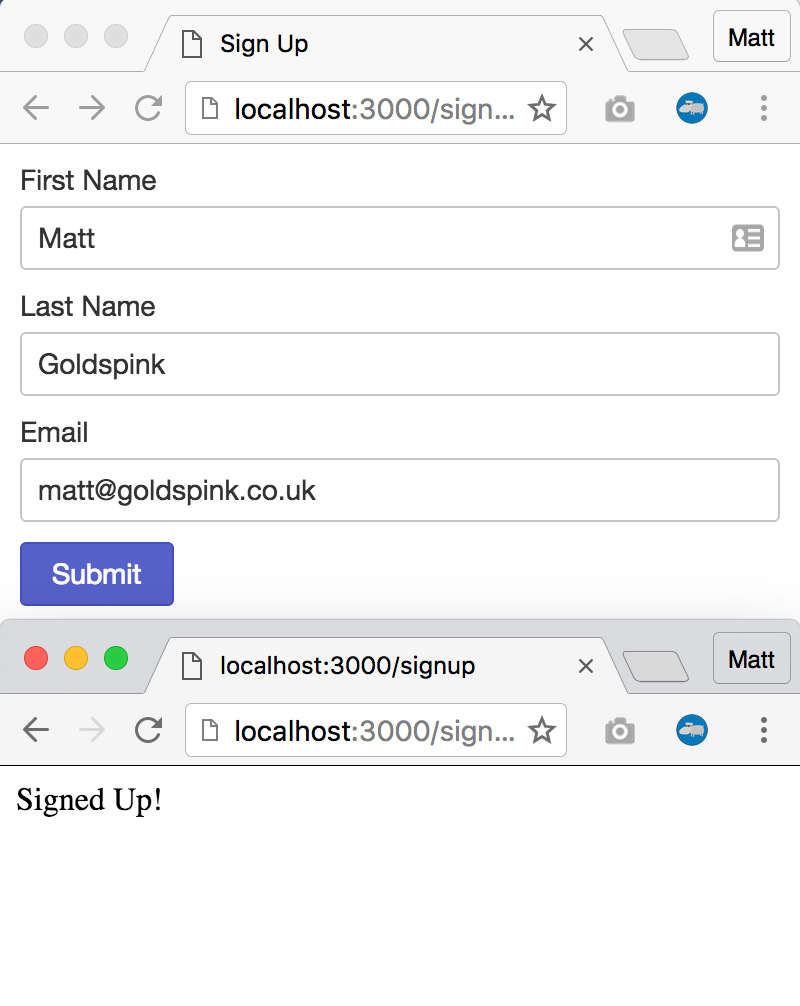Screen dimensions: 800x1006
Task: Click the page icon on the Sign Up tab
Action: [190, 44]
